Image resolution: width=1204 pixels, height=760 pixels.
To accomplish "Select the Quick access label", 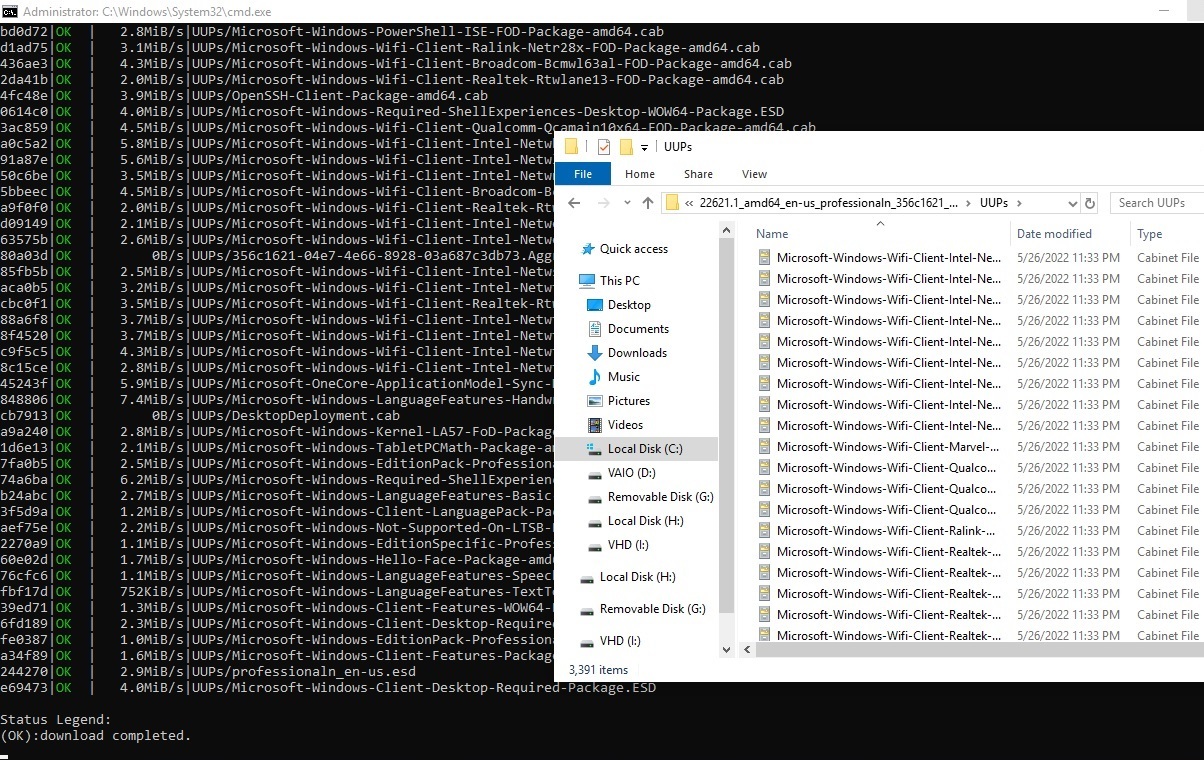I will tap(634, 249).
